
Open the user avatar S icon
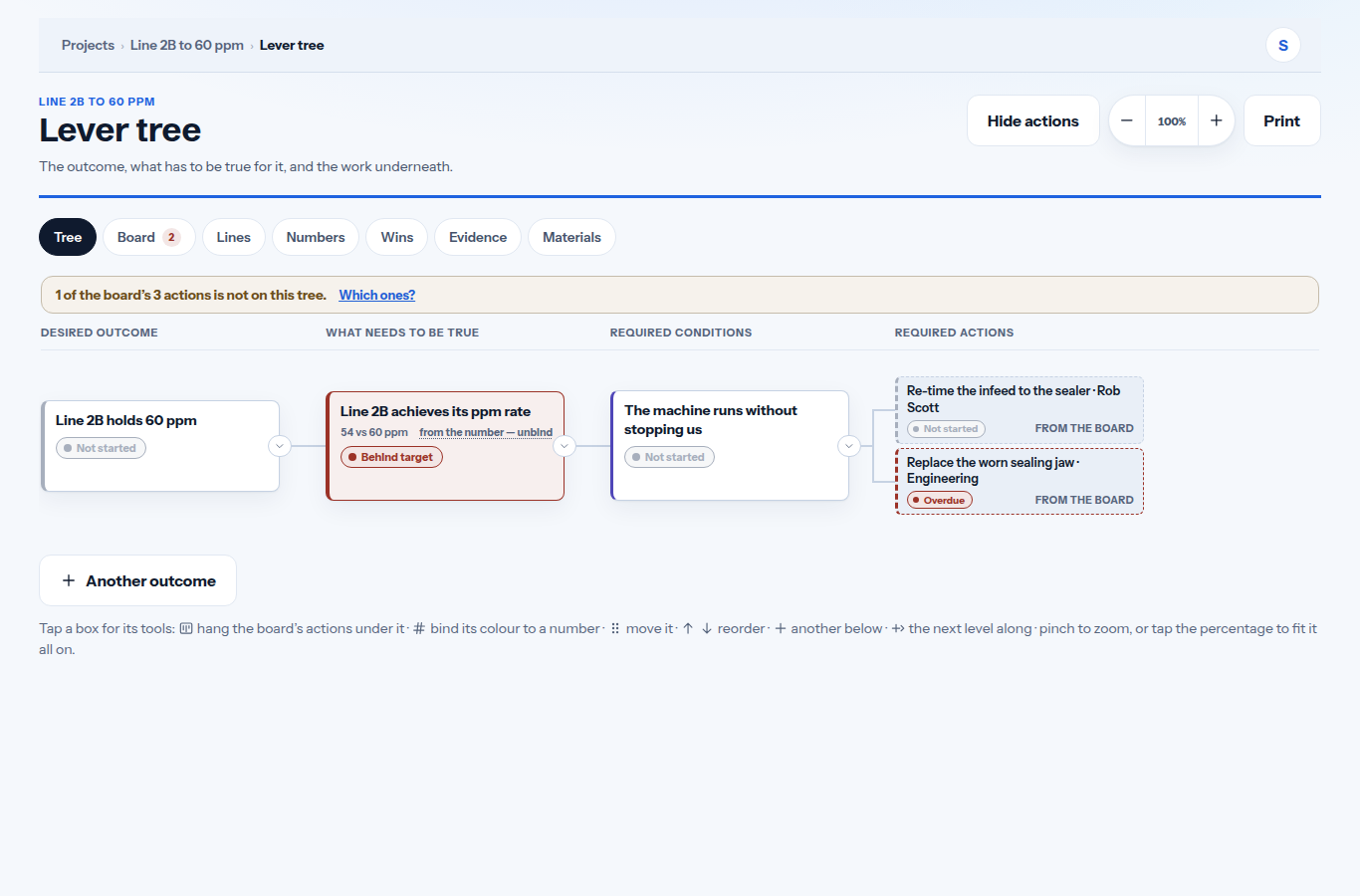[x=1283, y=45]
